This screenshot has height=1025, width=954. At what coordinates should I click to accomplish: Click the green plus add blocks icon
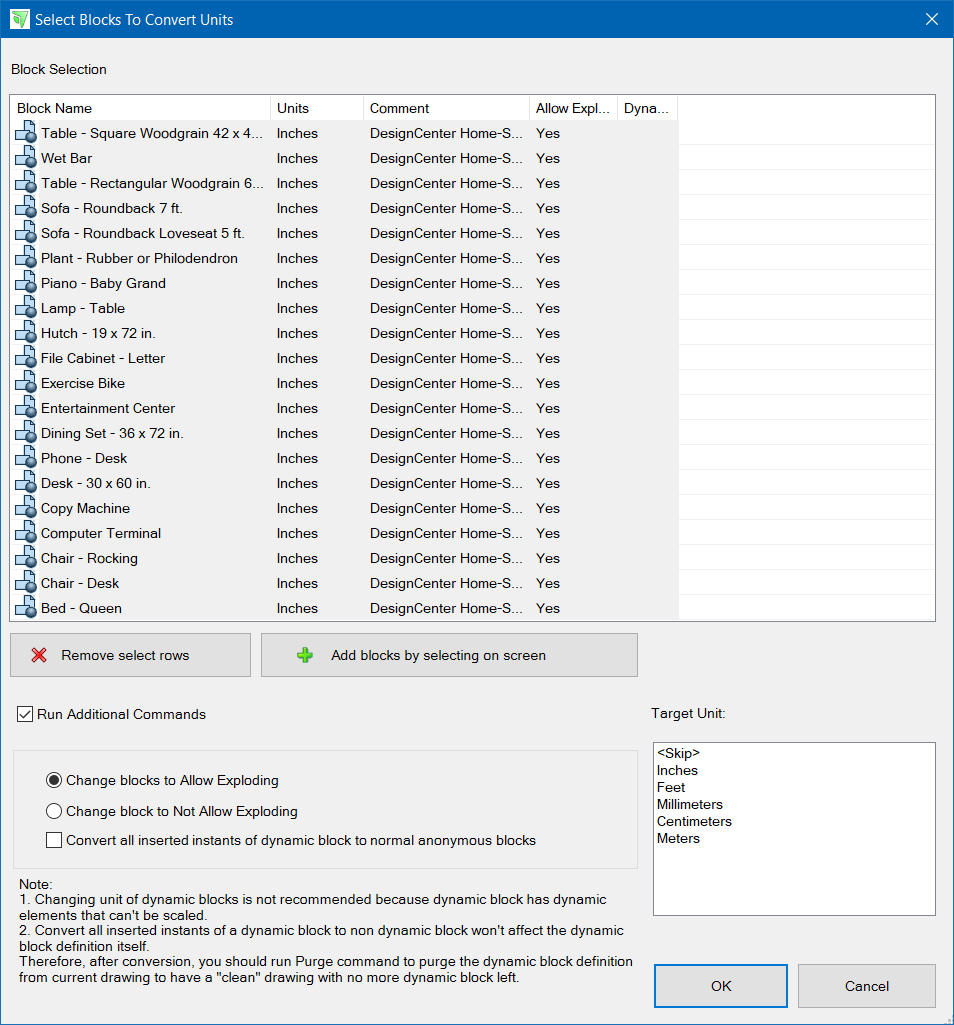(x=305, y=656)
